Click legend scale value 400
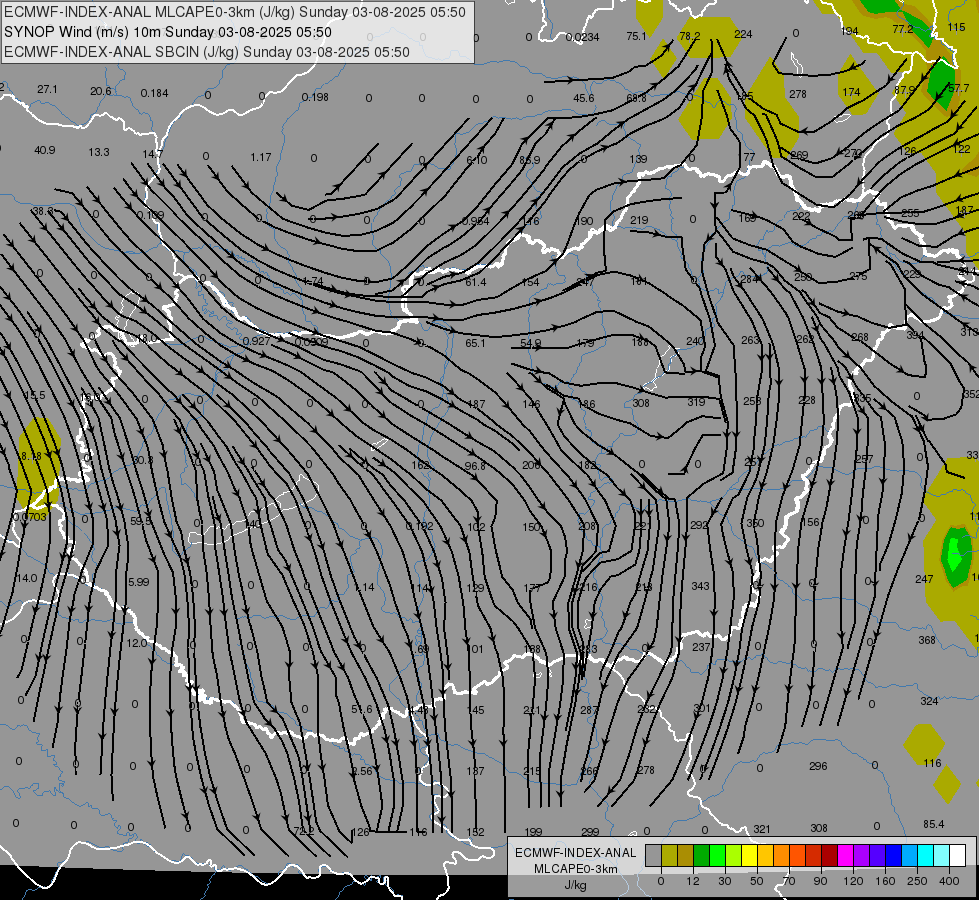979x900 pixels. coord(949,881)
